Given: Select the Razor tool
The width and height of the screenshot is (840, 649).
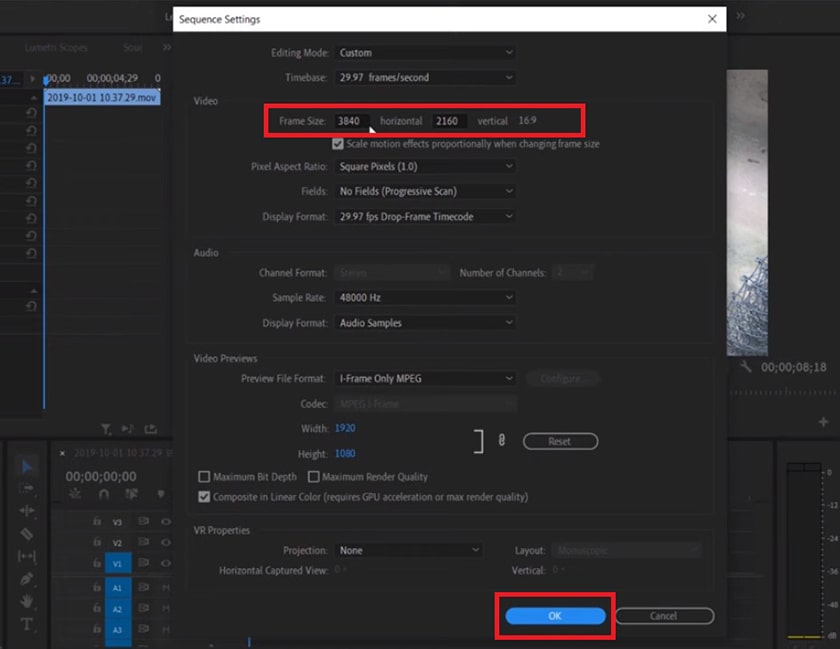Looking at the screenshot, I should (x=27, y=533).
